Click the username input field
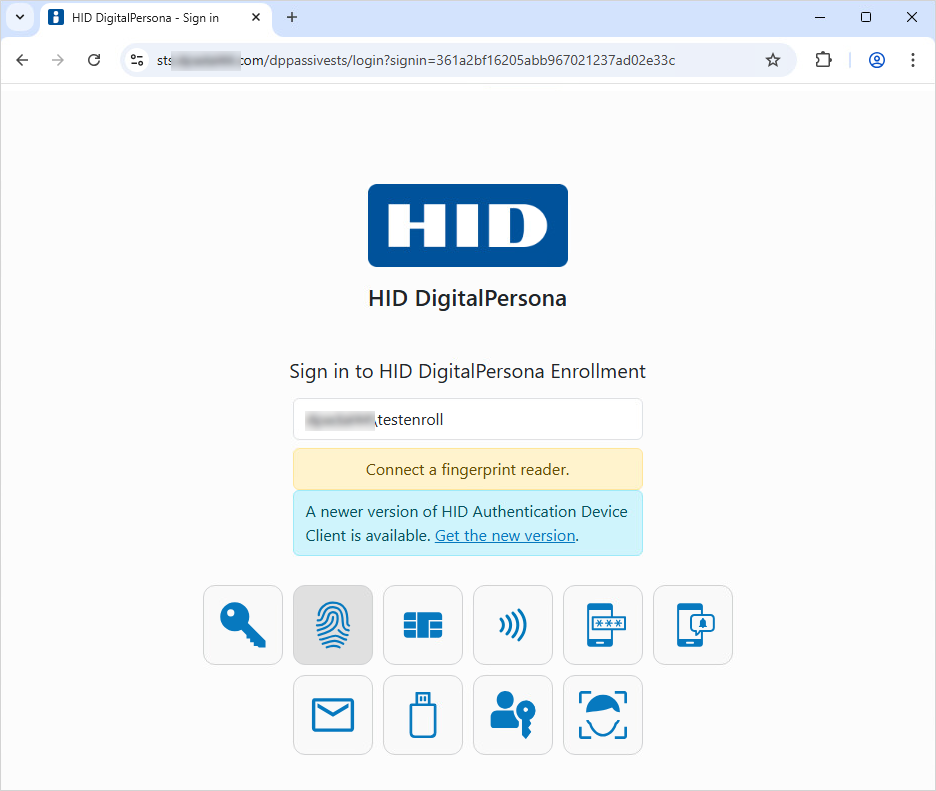 [x=468, y=419]
